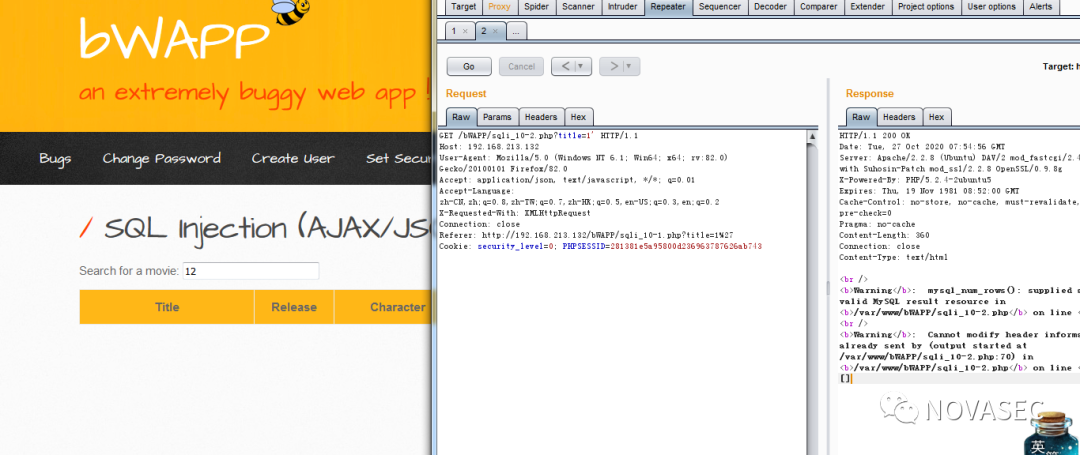Add new Repeater tab with the ... button

coord(517,31)
